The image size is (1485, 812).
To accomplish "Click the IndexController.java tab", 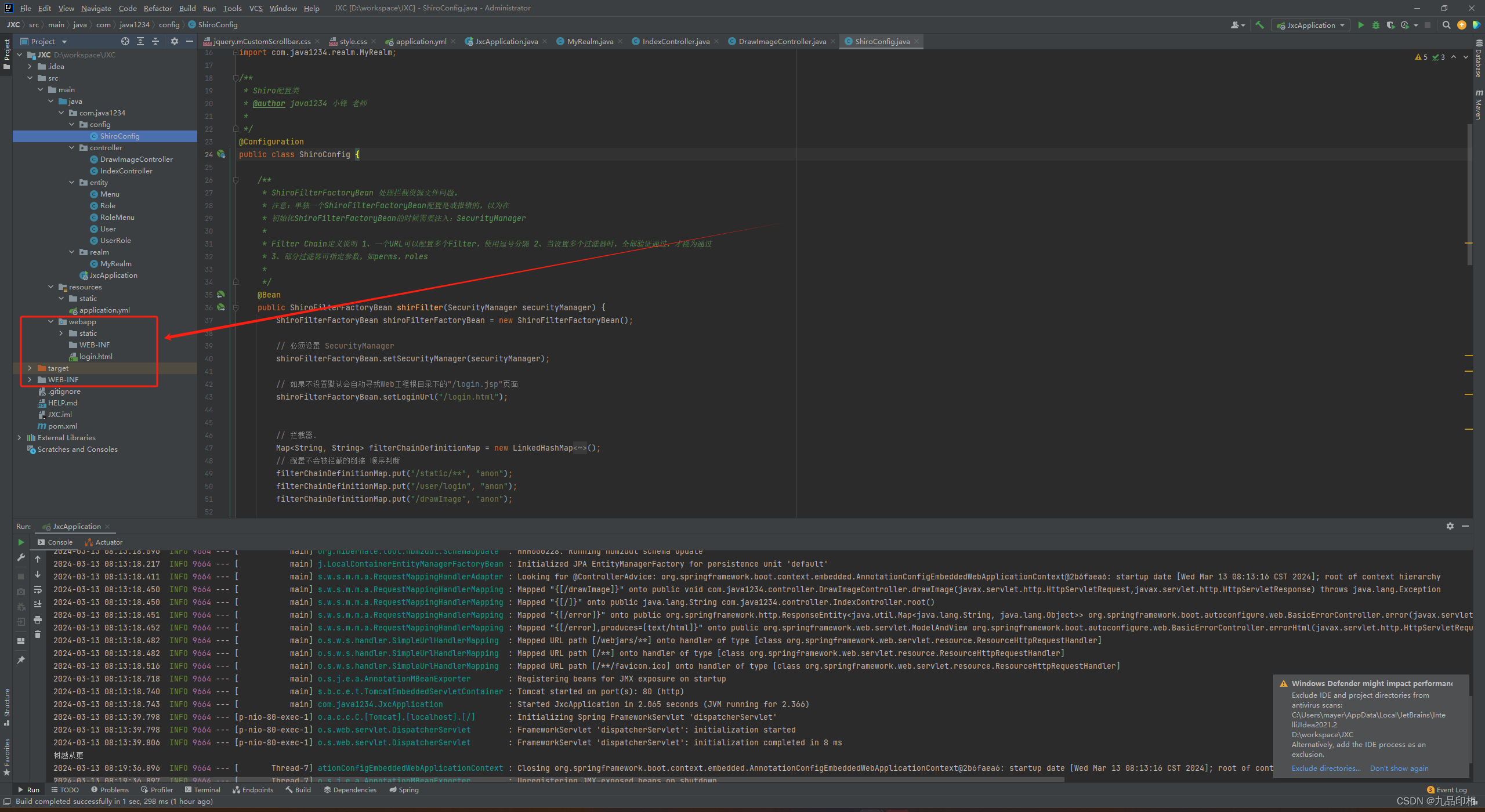I will (673, 41).
